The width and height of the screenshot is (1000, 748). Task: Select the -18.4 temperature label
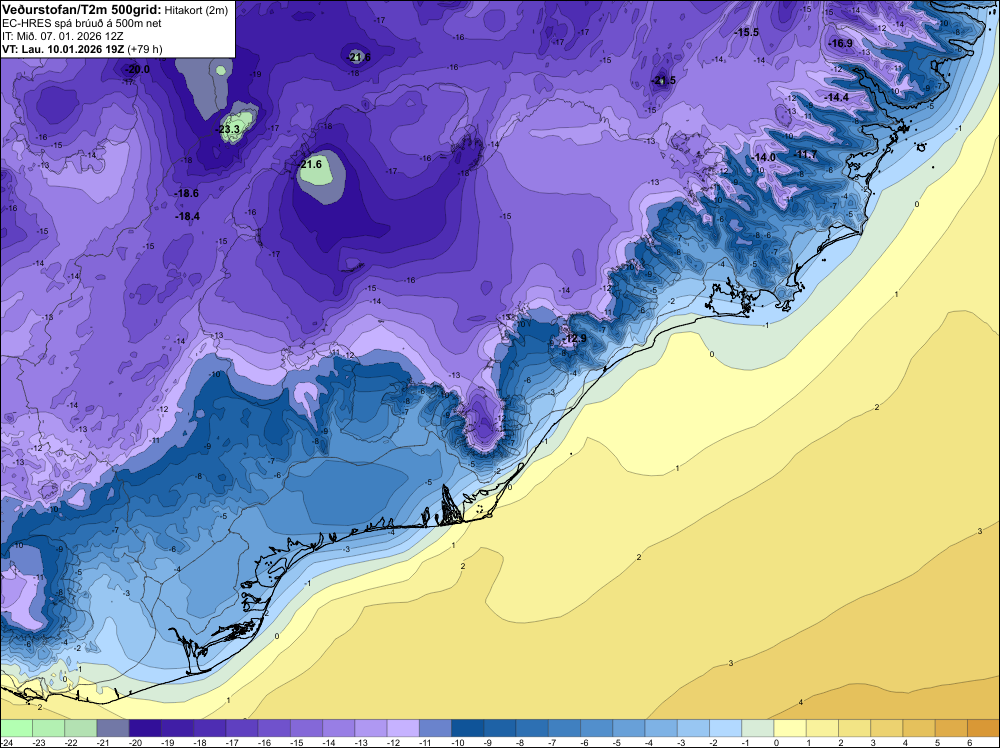[188, 216]
